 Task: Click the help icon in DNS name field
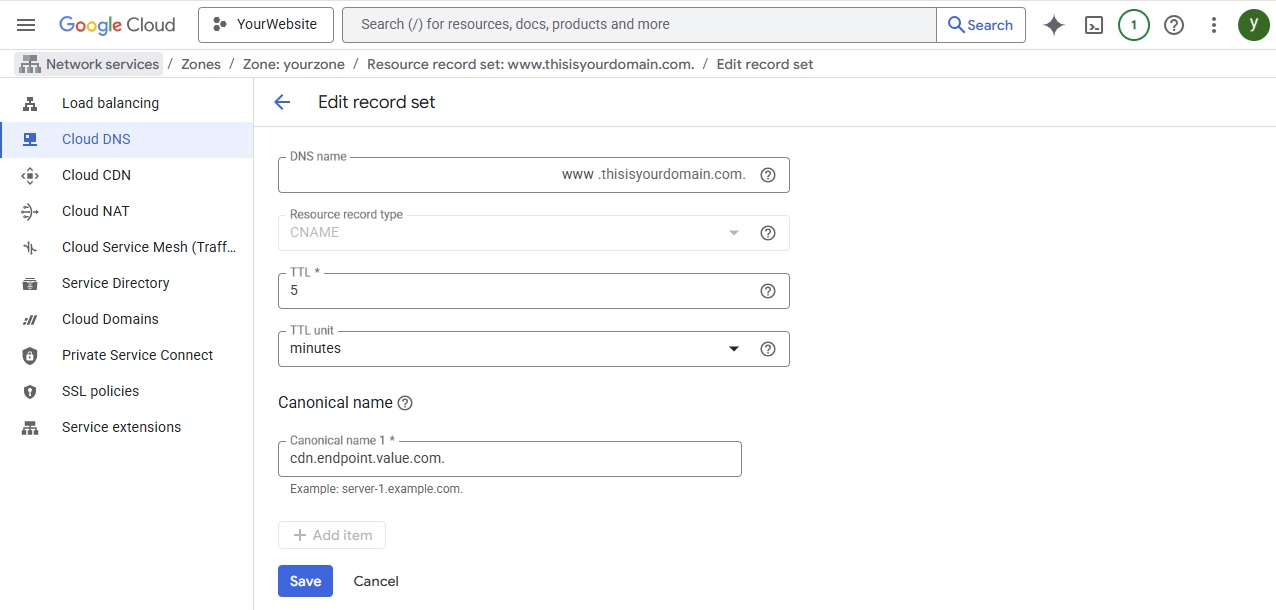coord(768,175)
